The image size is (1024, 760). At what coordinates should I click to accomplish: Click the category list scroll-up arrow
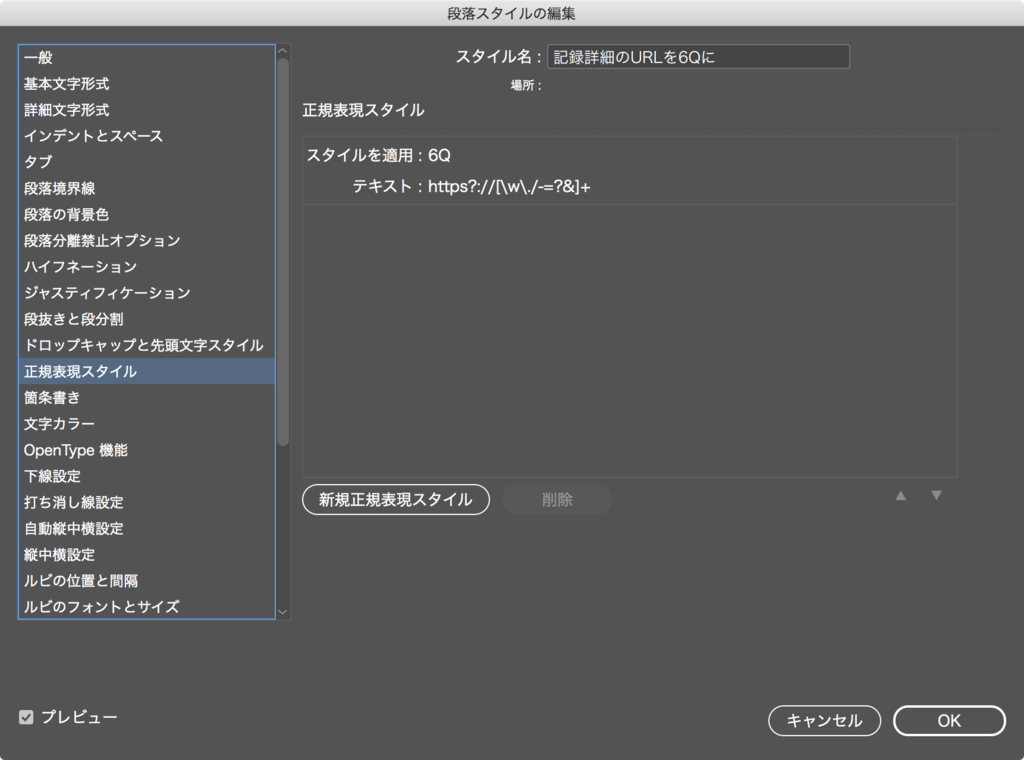point(283,51)
